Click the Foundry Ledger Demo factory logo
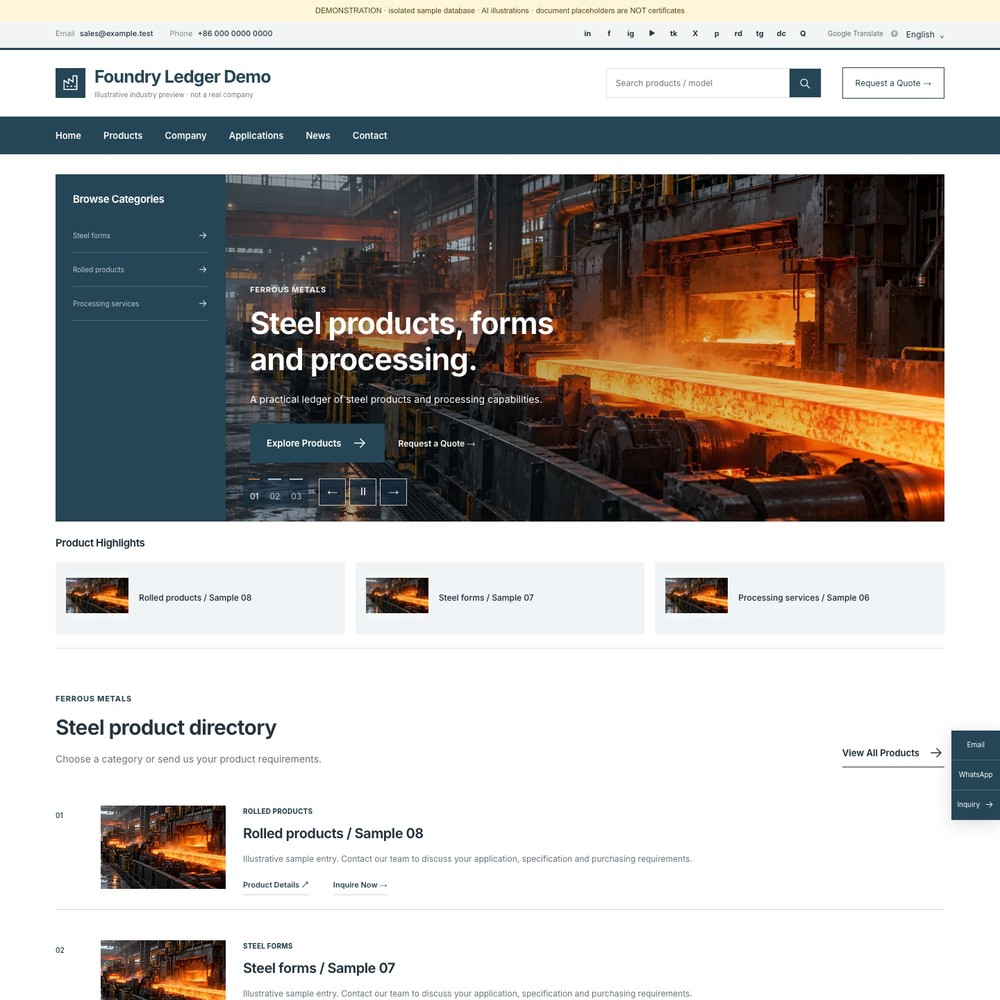 (x=70, y=83)
